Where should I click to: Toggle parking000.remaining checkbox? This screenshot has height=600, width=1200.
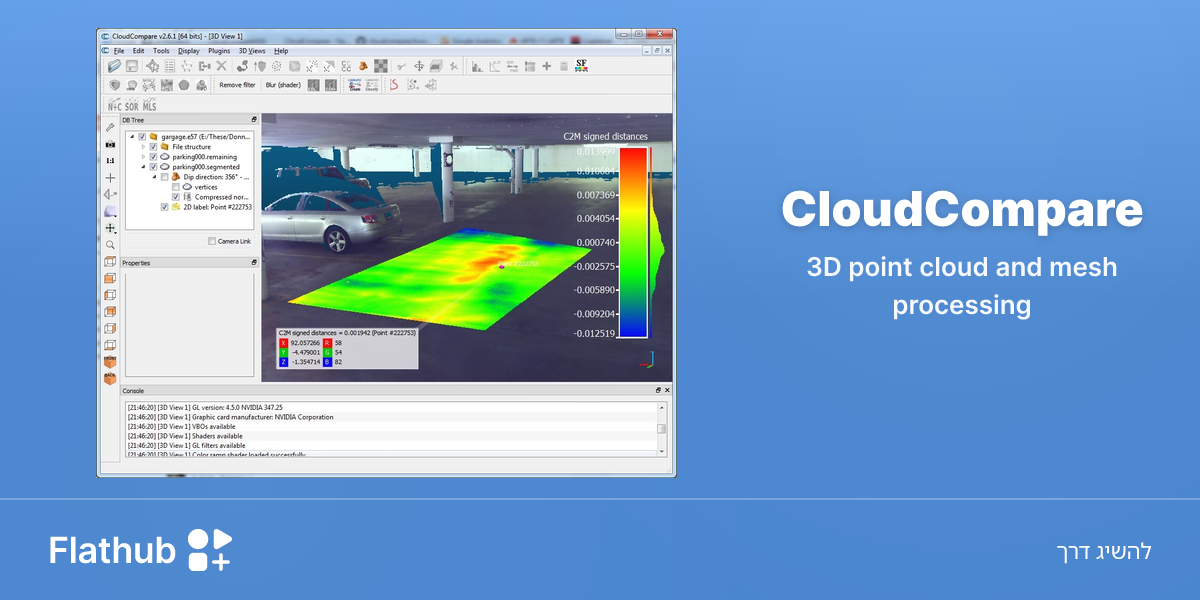point(153,157)
